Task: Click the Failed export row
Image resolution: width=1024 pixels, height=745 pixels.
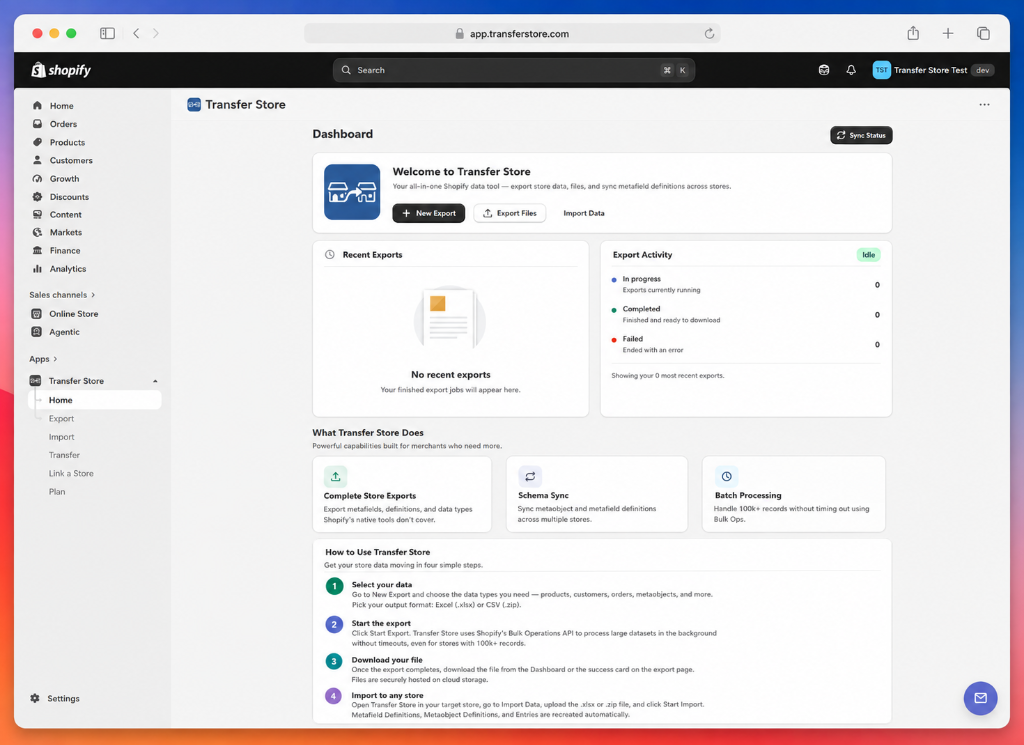Action: pos(745,344)
